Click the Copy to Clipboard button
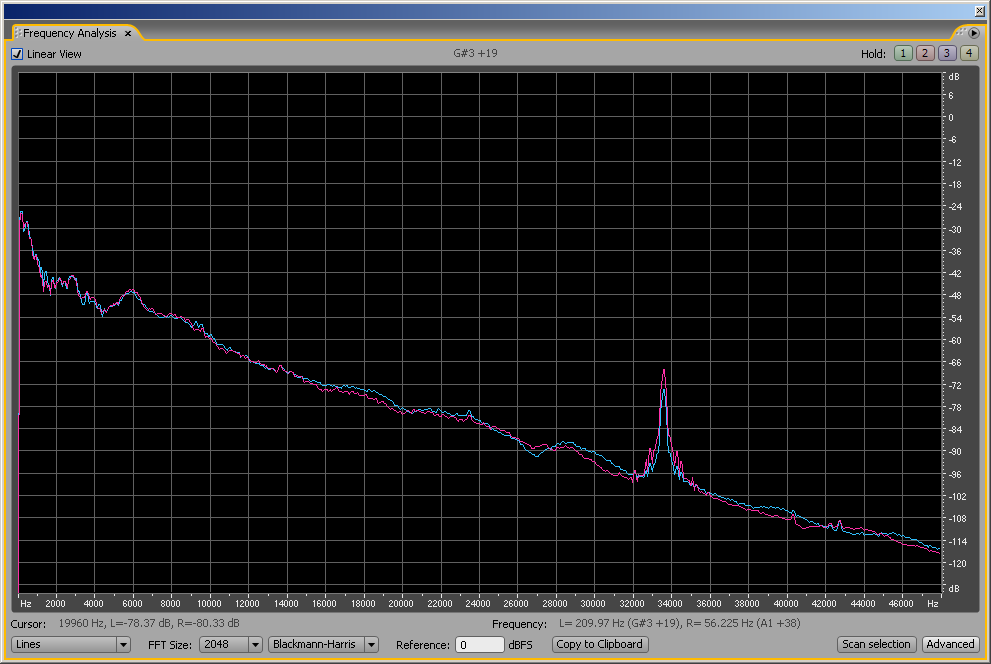 pos(600,645)
